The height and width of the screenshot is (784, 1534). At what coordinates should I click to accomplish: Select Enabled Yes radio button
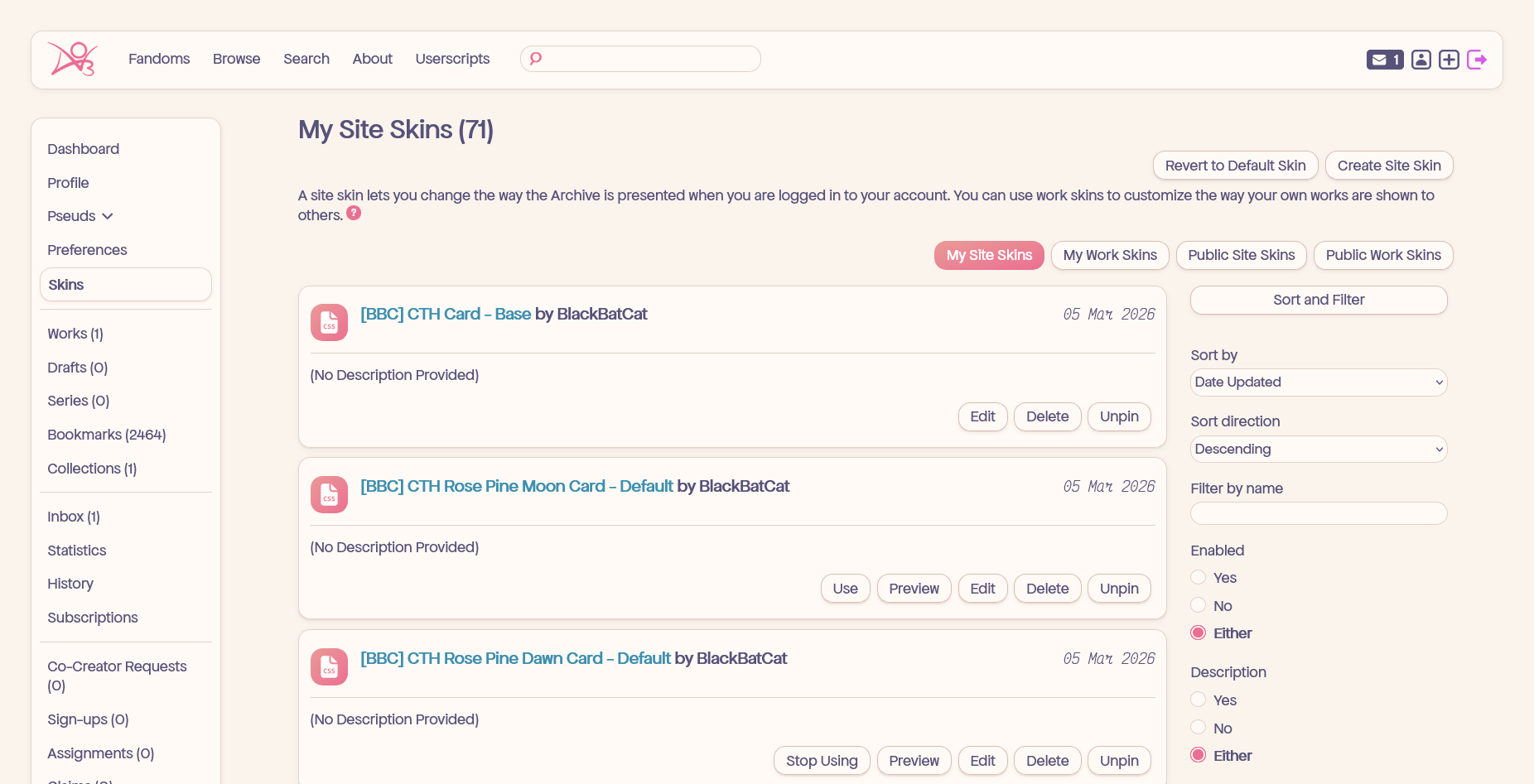click(1198, 577)
